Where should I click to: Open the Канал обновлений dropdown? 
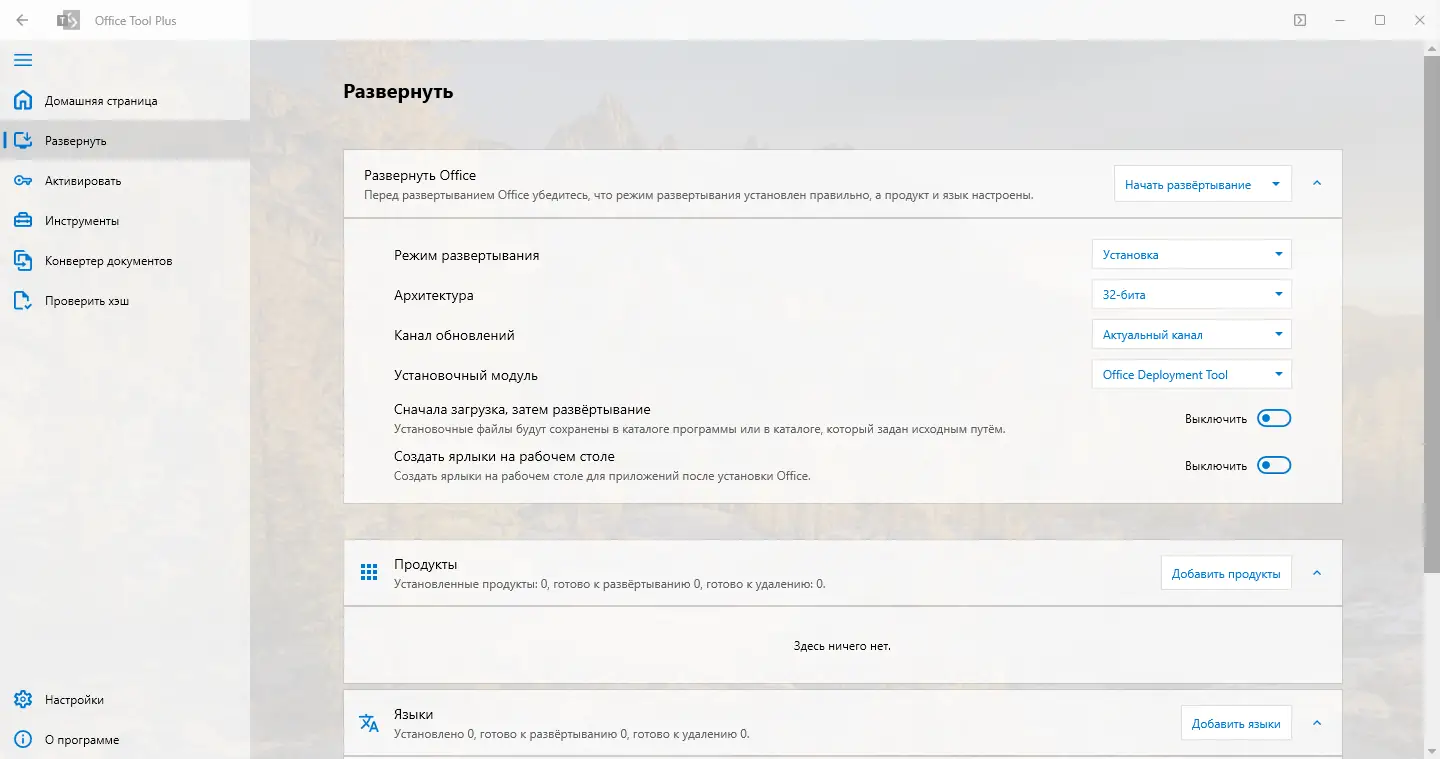[x=1191, y=335]
